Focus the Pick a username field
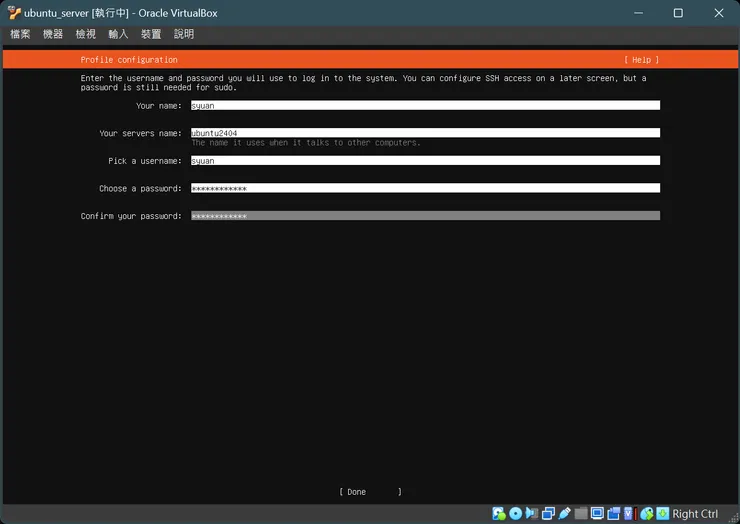The height and width of the screenshot is (524, 740). (x=425, y=161)
